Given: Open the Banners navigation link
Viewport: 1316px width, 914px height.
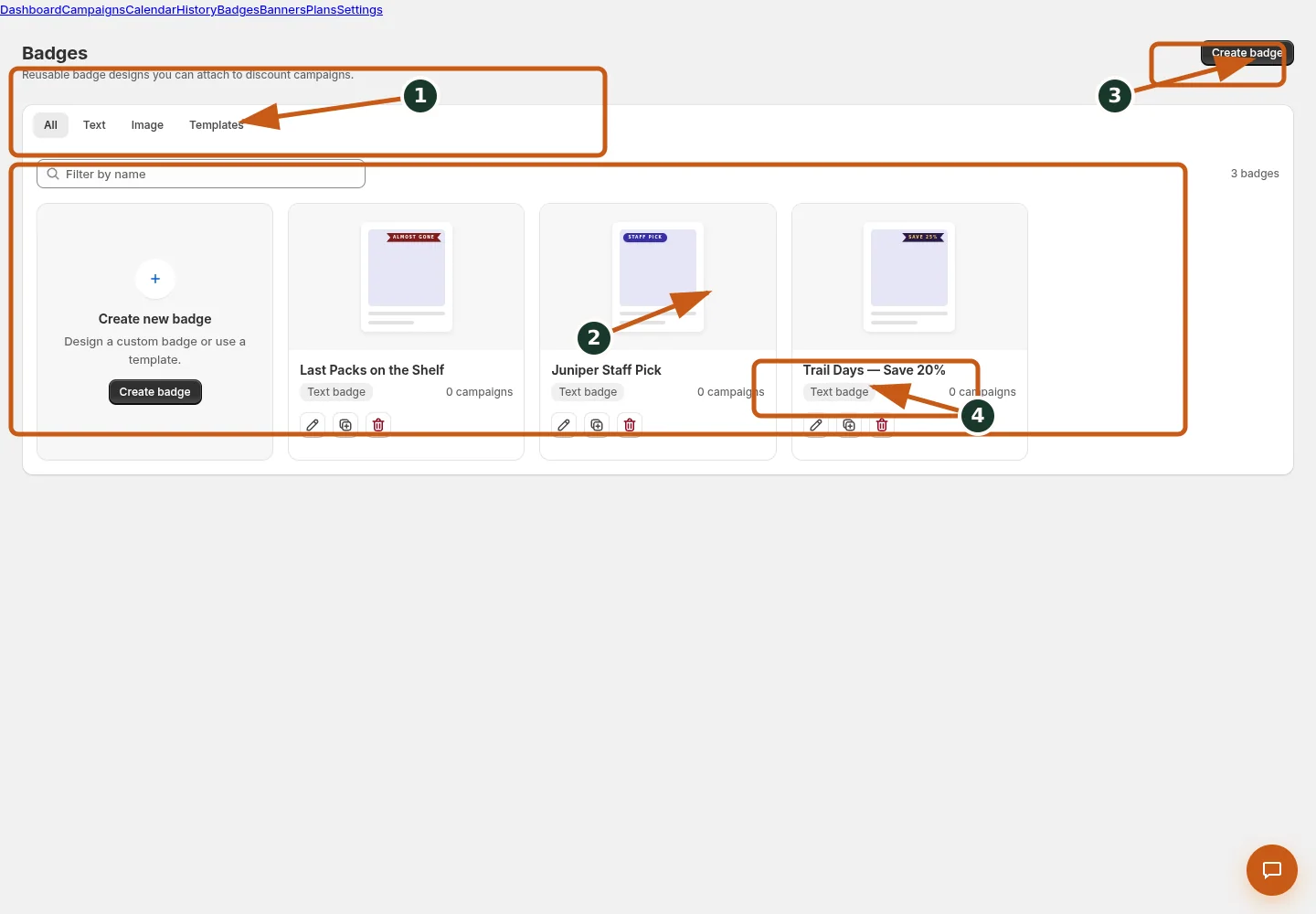Looking at the screenshot, I should (x=283, y=10).
